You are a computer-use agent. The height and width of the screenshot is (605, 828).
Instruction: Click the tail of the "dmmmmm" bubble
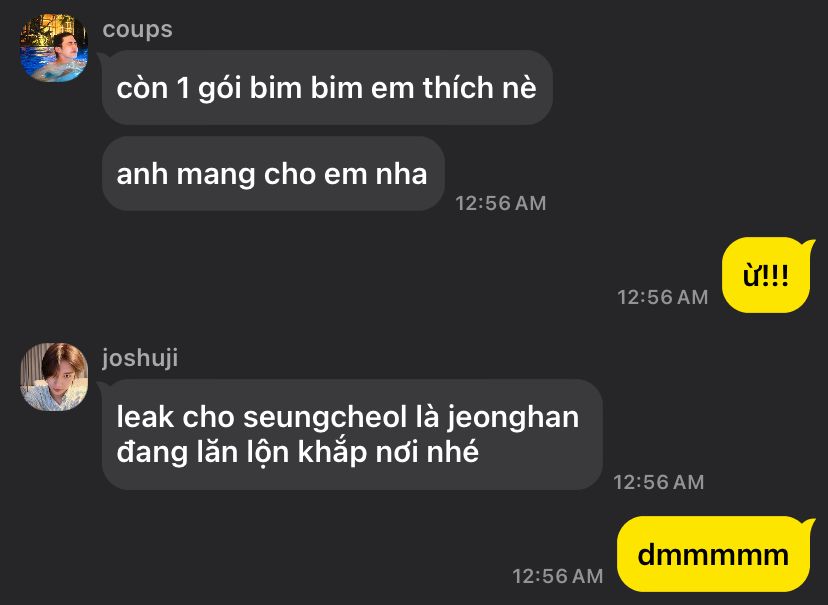click(x=808, y=523)
